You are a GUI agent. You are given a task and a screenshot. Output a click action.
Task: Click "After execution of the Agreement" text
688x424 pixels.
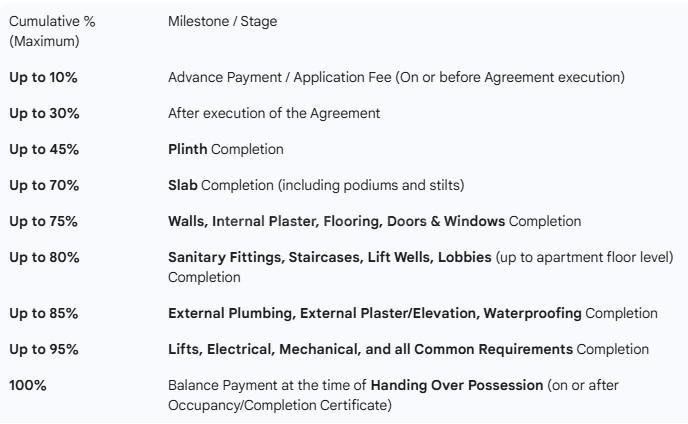coord(274,114)
